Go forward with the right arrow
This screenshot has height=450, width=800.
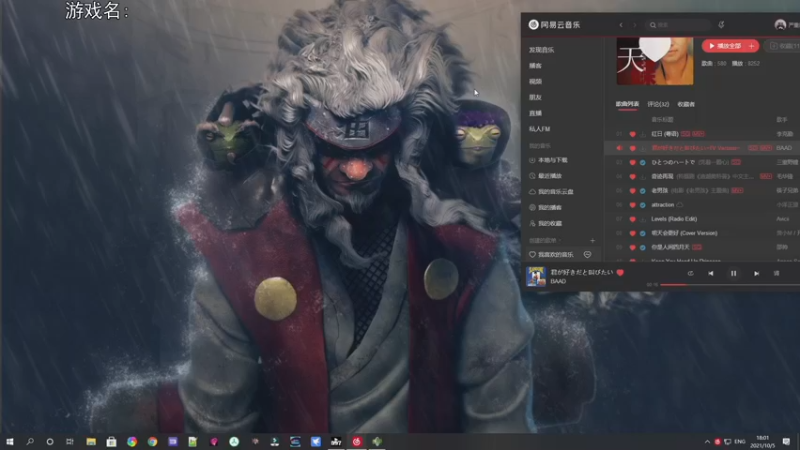click(x=635, y=24)
